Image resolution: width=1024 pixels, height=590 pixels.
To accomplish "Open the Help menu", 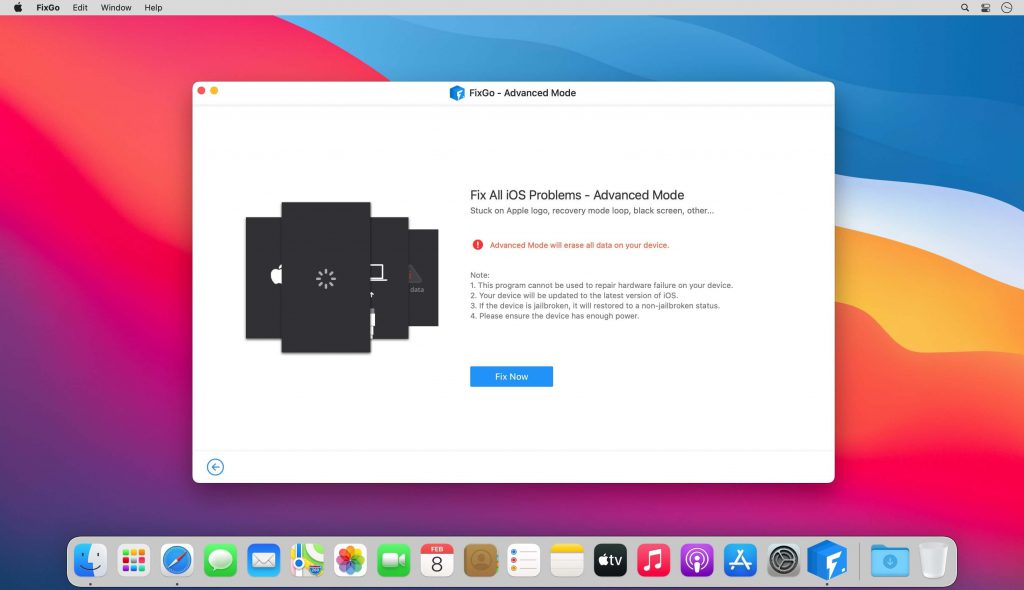I will (153, 7).
